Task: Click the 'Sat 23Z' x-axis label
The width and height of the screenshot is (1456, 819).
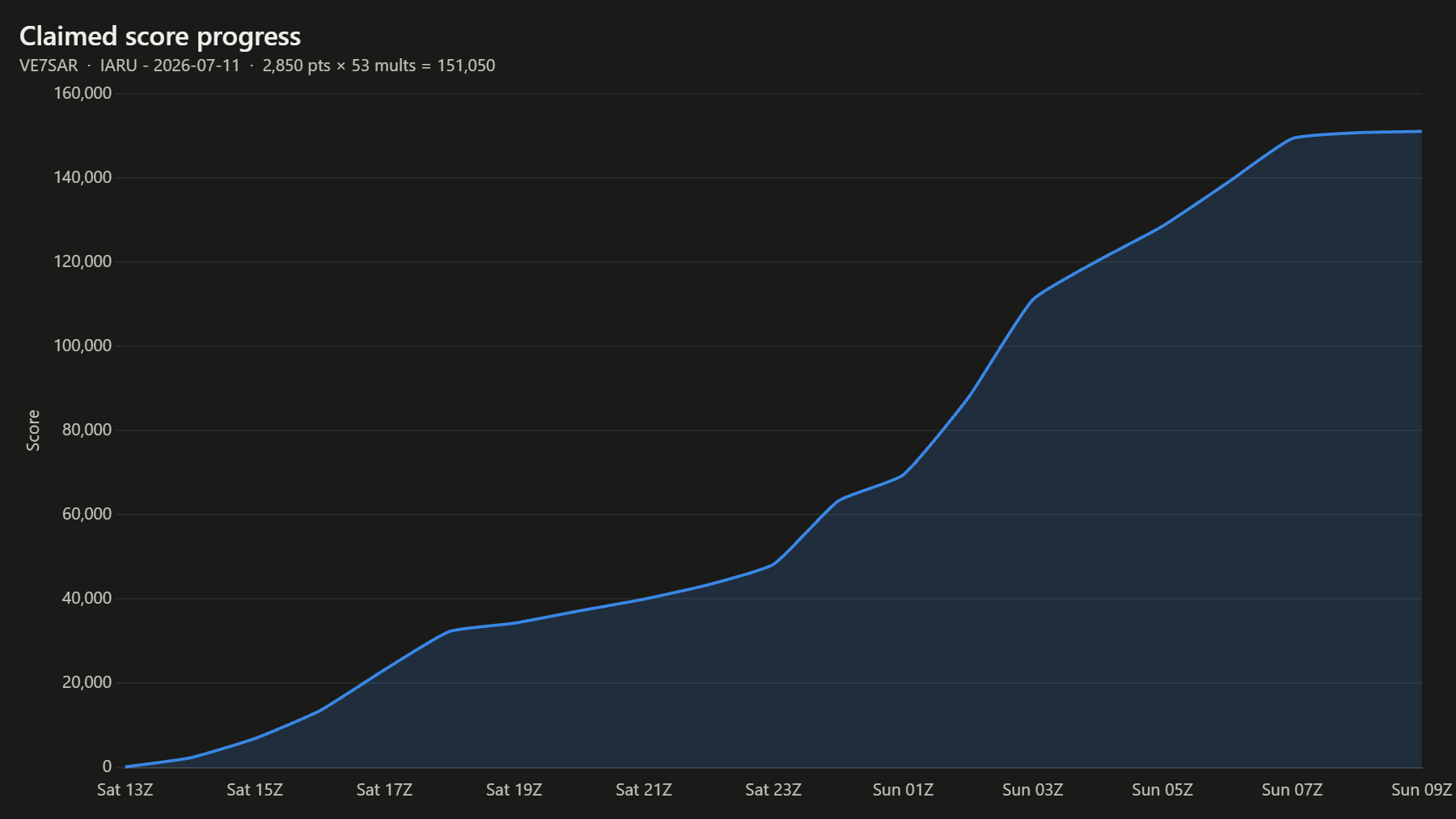Action: pos(773,790)
